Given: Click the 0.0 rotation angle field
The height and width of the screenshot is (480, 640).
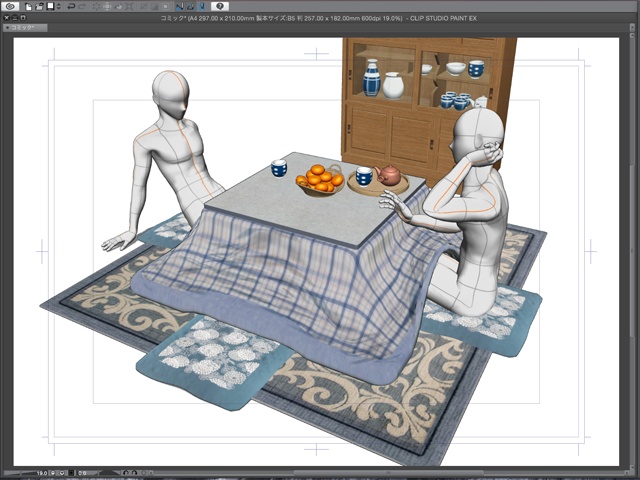Looking at the screenshot, I should pyautogui.click(x=82, y=473).
